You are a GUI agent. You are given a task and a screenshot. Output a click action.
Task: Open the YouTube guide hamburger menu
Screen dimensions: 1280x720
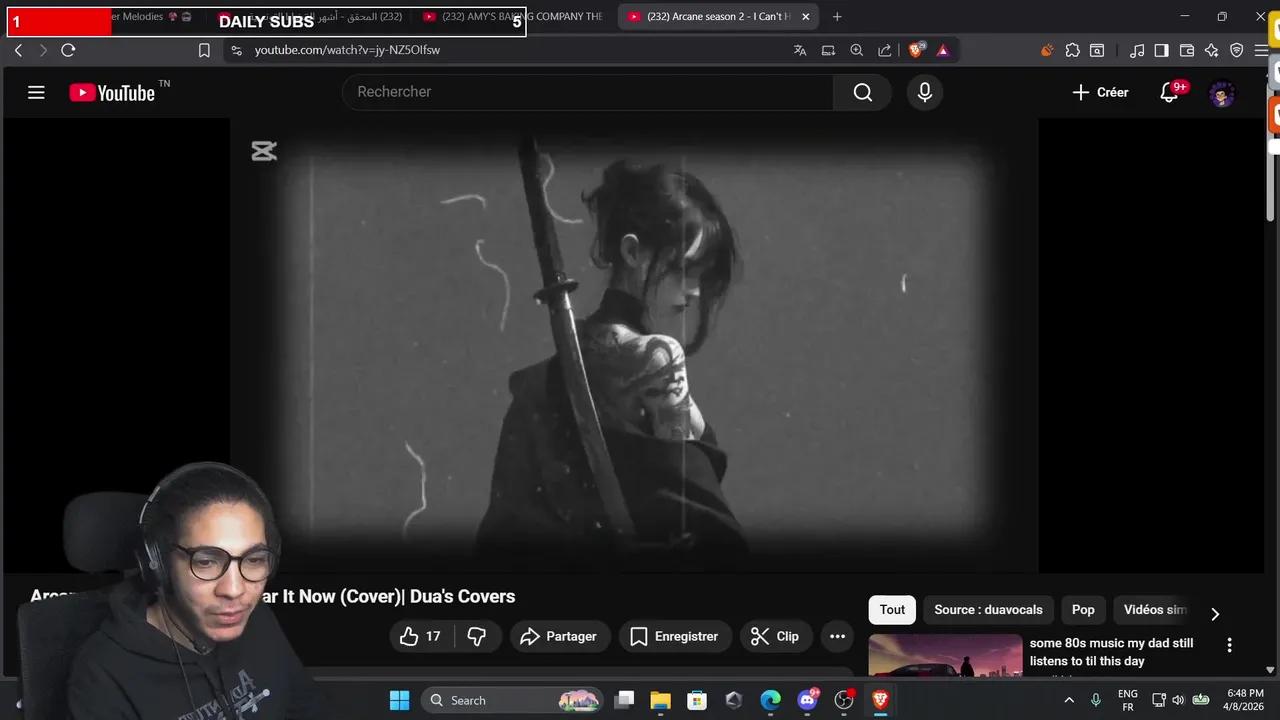pos(36,93)
